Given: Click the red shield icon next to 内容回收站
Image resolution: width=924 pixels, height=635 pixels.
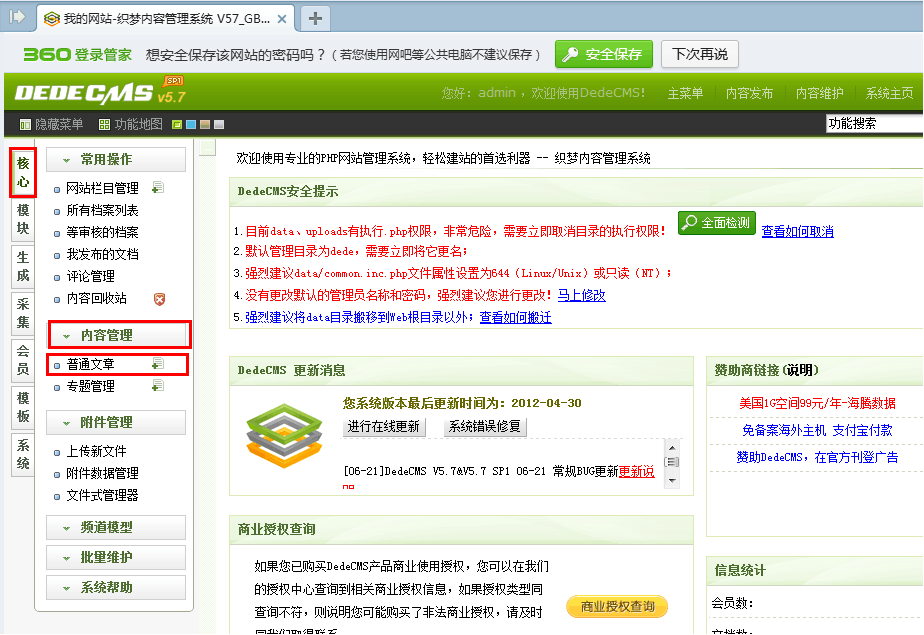Looking at the screenshot, I should tap(160, 298).
